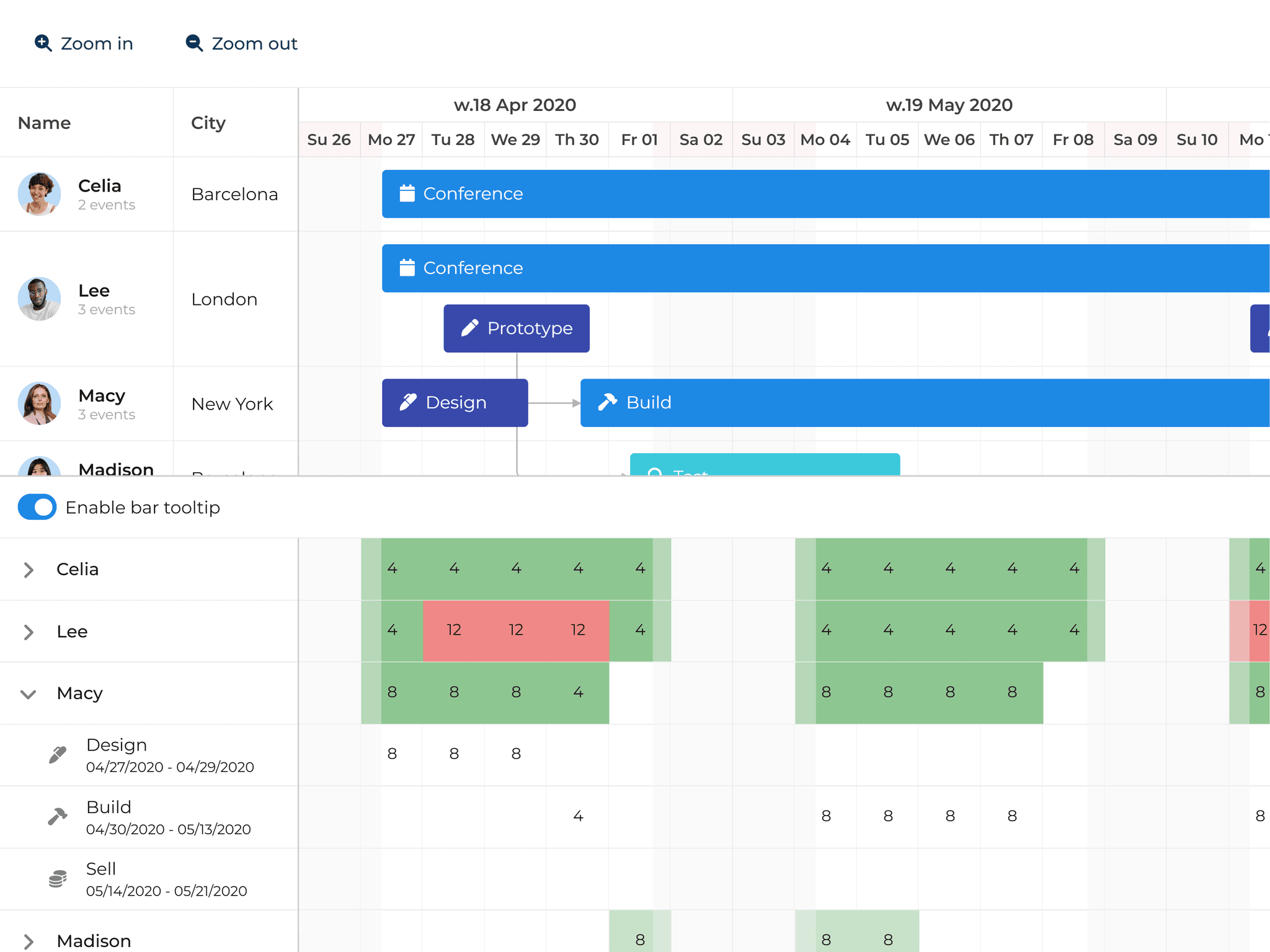Screen dimensions: 1270x952
Task: Expand the Celia row in the histogram
Action: 27,570
